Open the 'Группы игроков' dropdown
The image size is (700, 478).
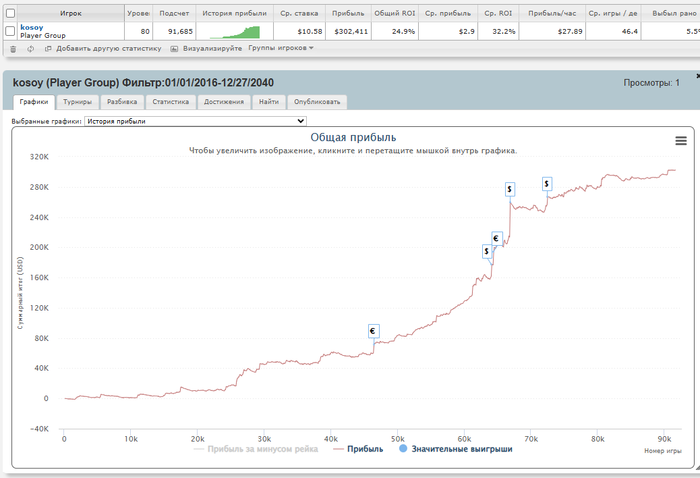[281, 48]
